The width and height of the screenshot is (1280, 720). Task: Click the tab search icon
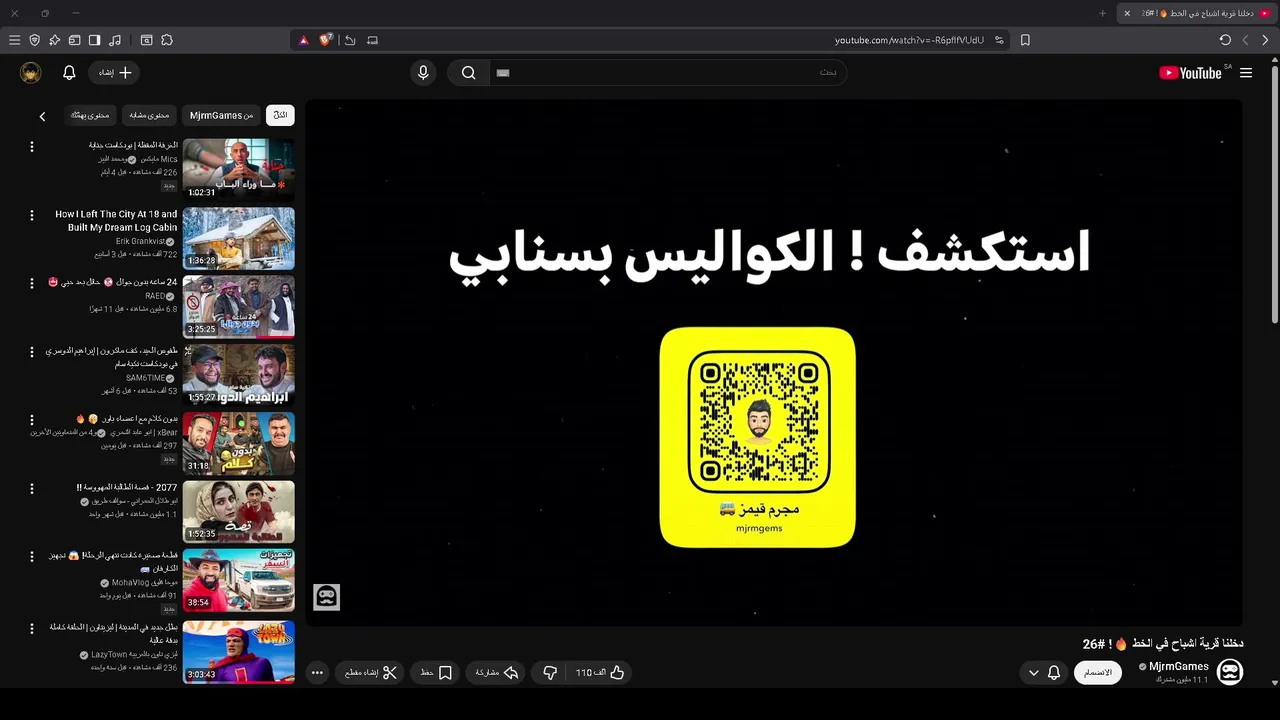(x=146, y=40)
